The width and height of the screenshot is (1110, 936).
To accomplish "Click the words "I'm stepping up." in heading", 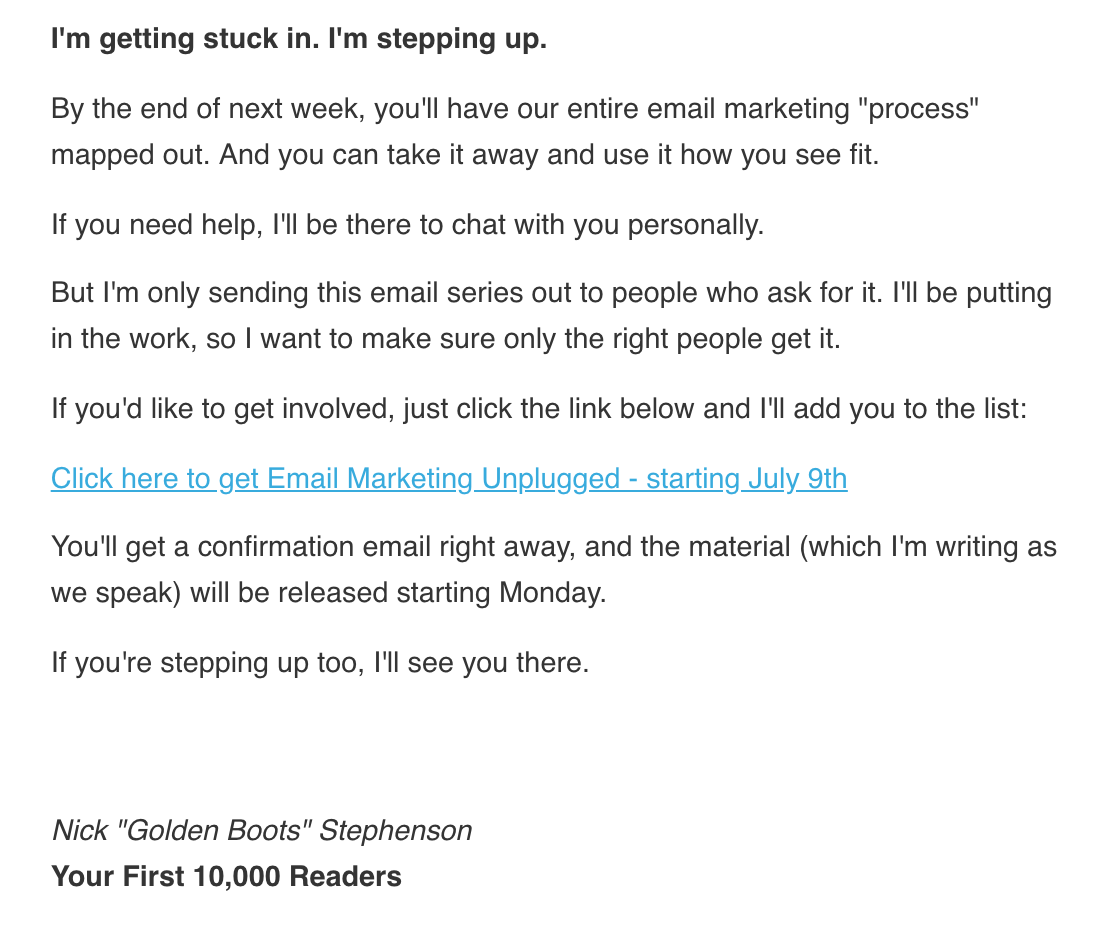I will click(x=437, y=38).
